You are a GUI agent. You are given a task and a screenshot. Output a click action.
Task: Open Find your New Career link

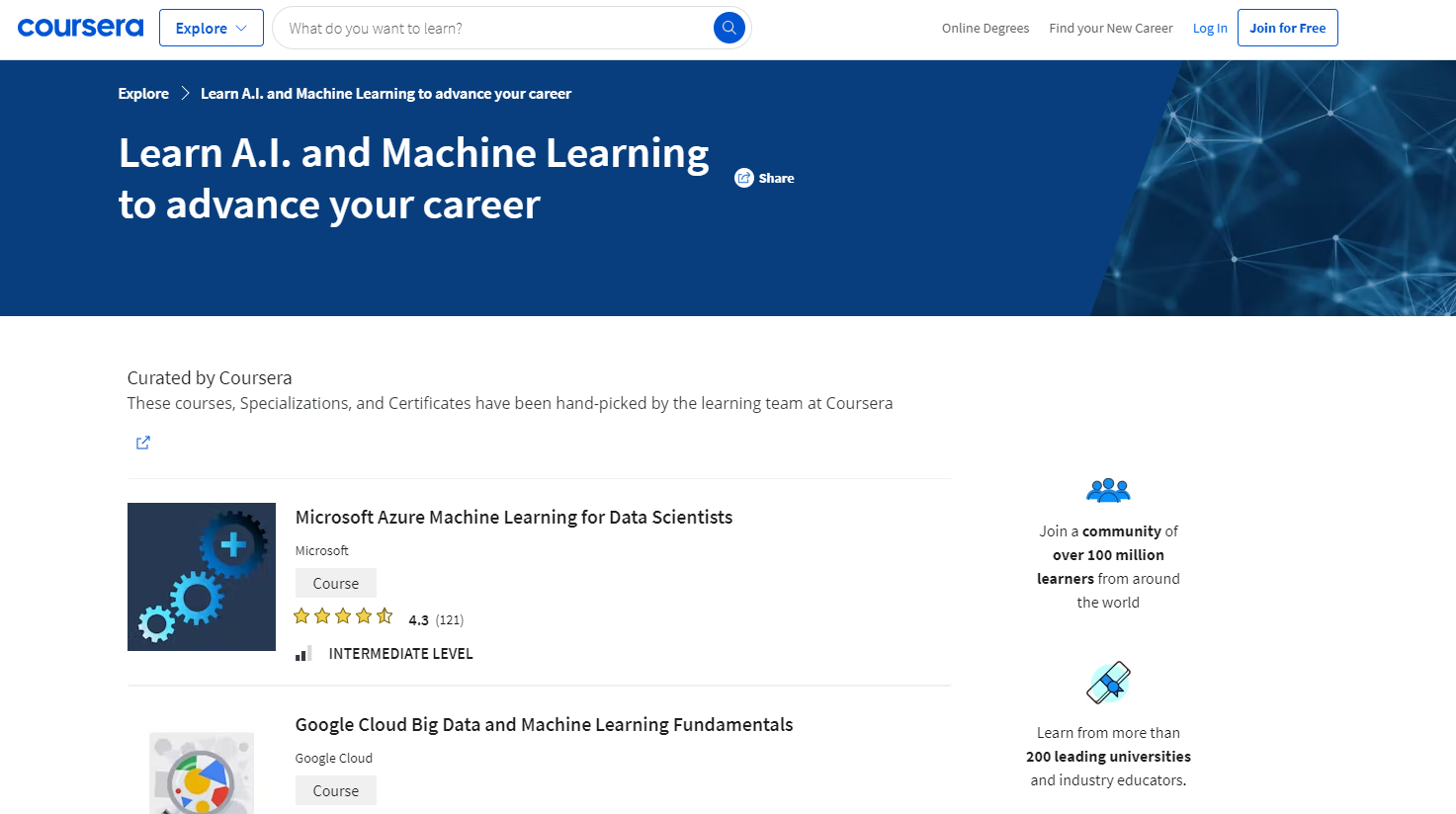[x=1111, y=28]
